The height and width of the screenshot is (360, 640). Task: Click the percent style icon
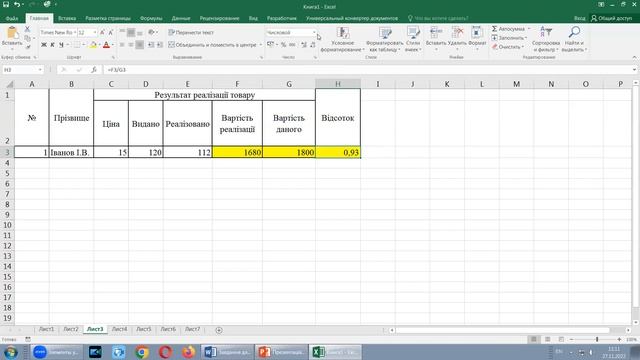coord(283,45)
